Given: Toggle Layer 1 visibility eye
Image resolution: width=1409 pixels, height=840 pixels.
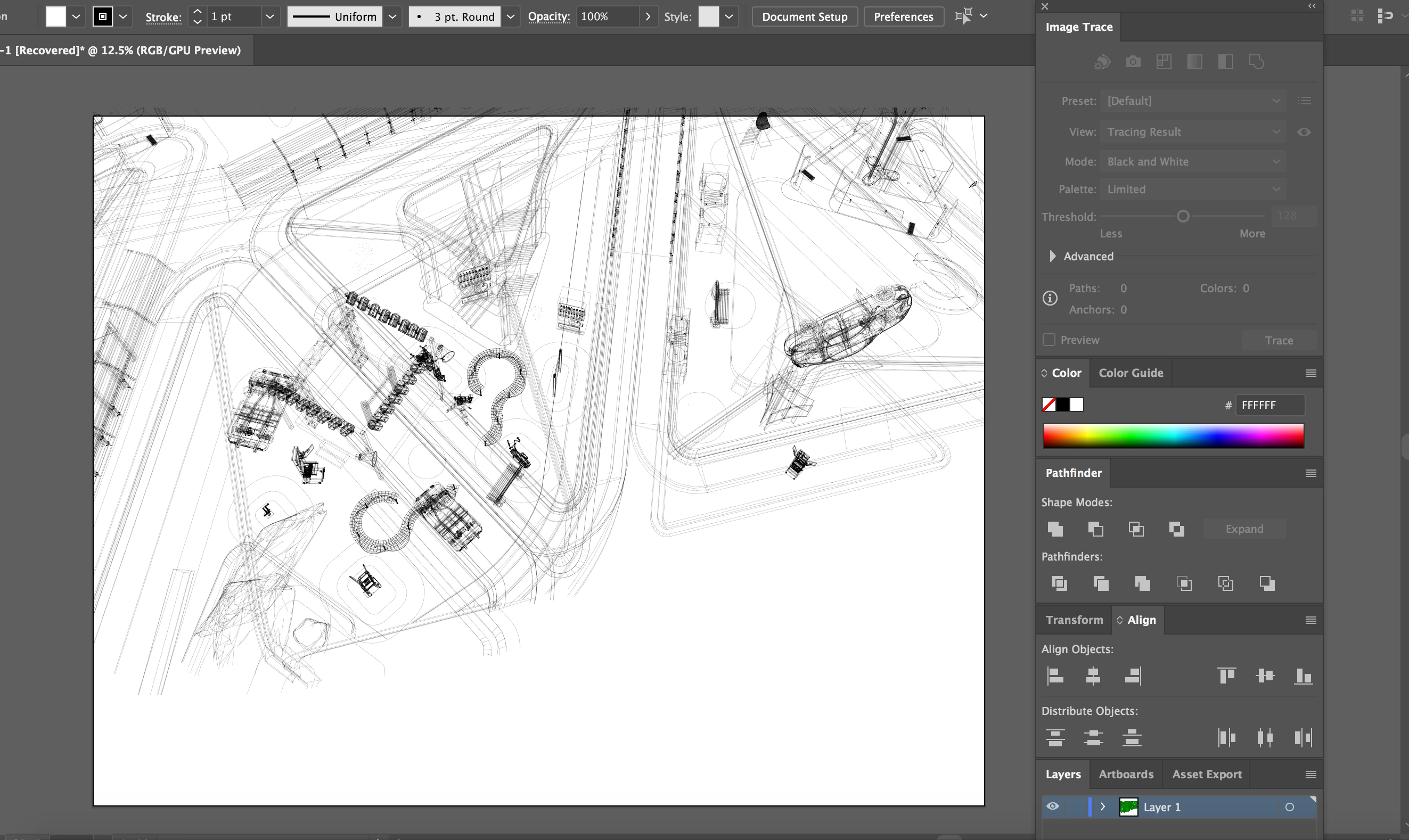Looking at the screenshot, I should pos(1052,806).
